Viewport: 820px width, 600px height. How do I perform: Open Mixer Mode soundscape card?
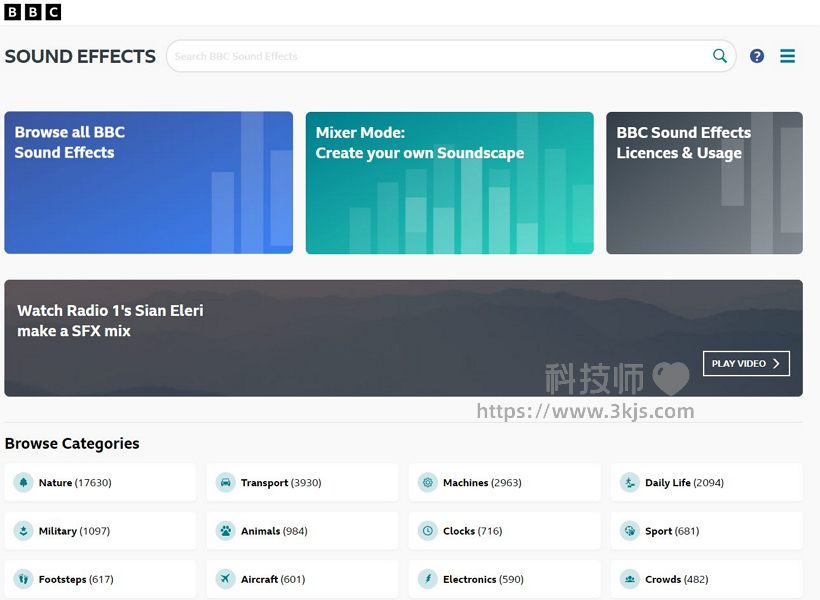(450, 183)
